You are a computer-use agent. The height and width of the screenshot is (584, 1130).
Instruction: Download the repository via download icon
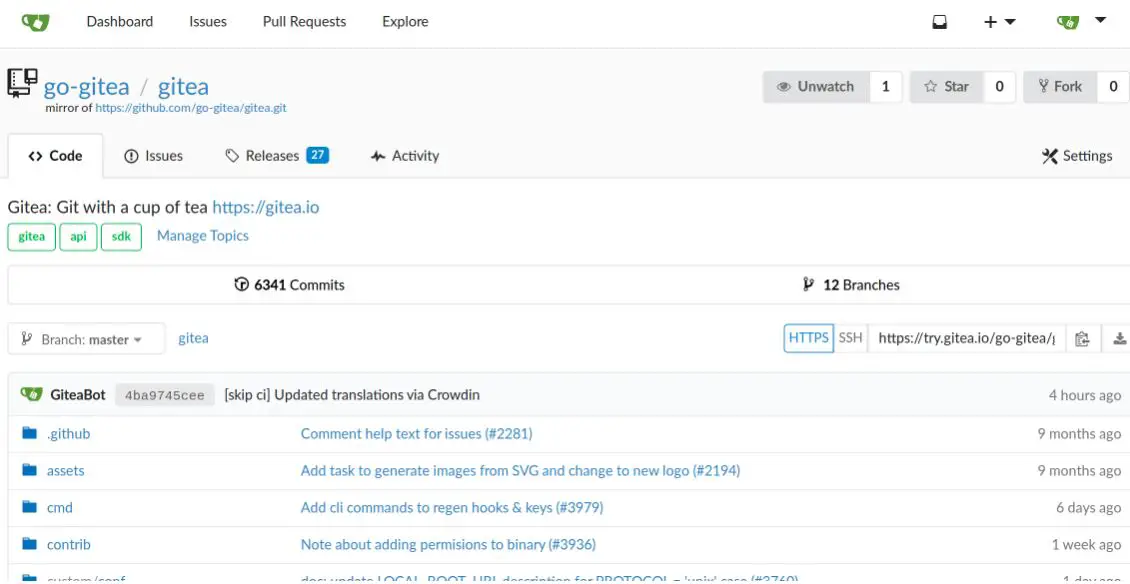pyautogui.click(x=1119, y=338)
